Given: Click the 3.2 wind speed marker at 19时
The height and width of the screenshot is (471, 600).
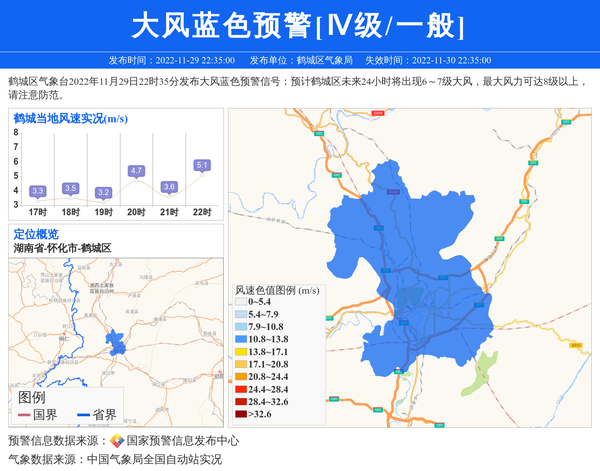Looking at the screenshot, I should click(104, 192).
